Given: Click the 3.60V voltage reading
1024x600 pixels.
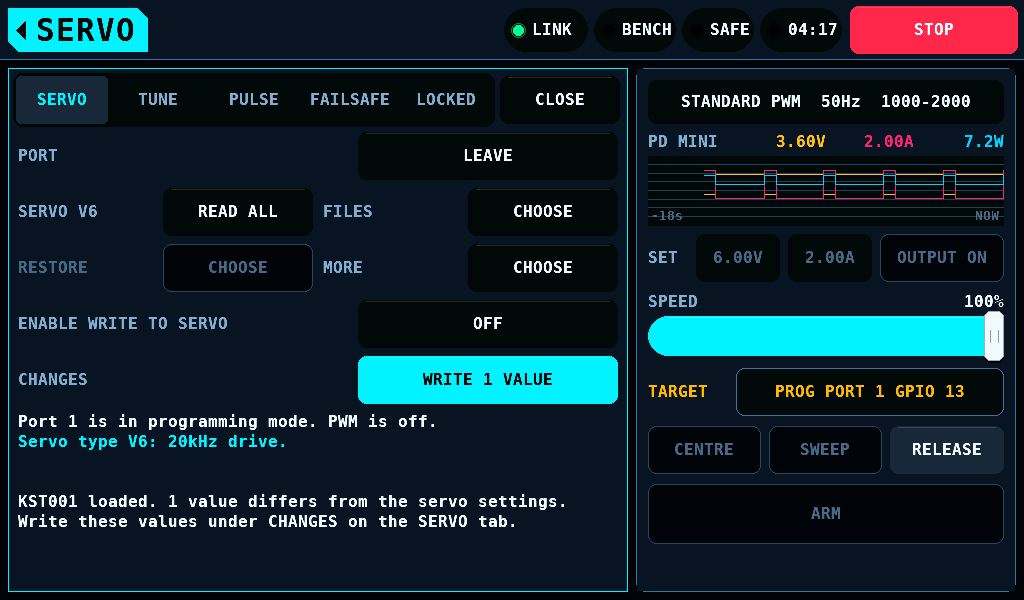Looking at the screenshot, I should [x=800, y=142].
